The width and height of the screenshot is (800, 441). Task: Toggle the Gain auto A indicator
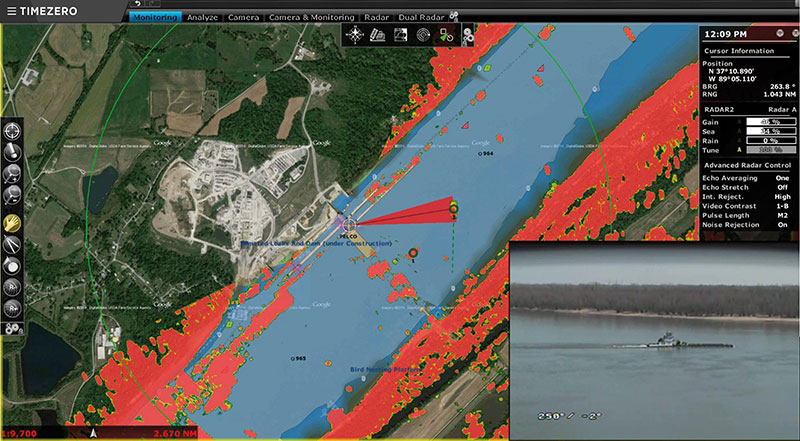739,122
